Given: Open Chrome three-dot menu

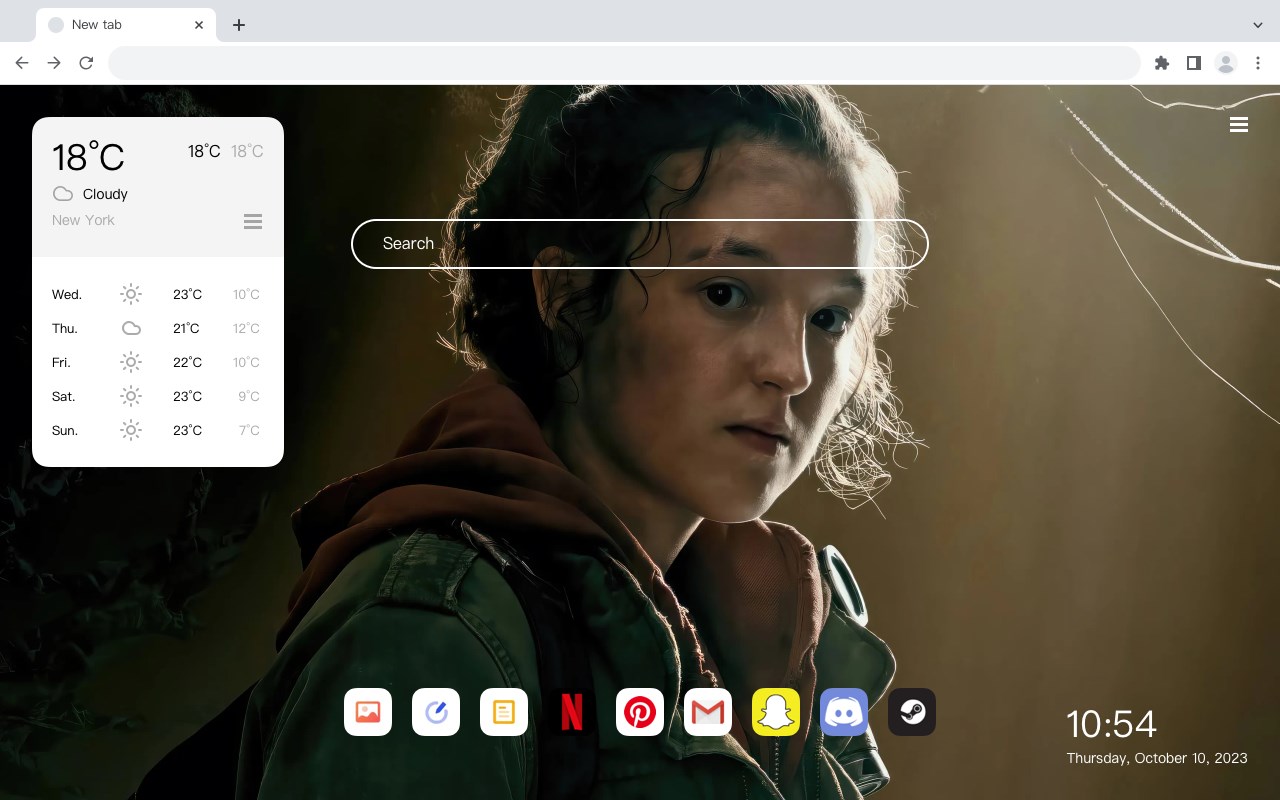Looking at the screenshot, I should click(1258, 63).
